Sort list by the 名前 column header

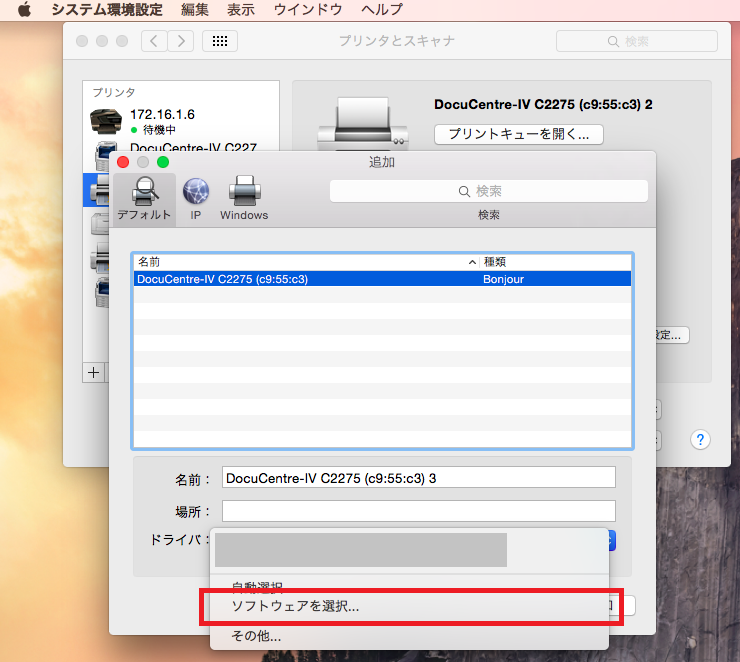300,260
